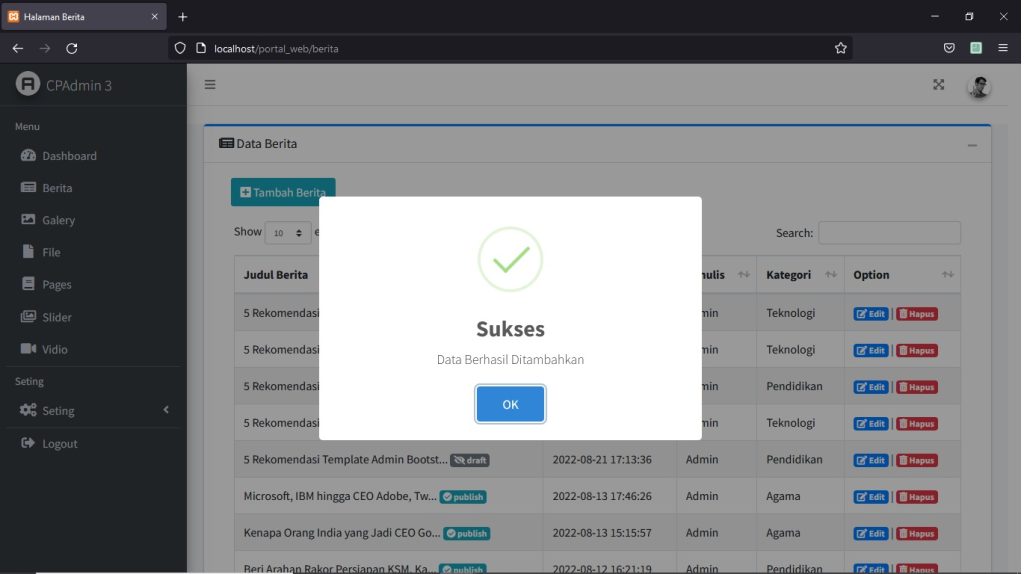1024x574 pixels.
Task: Click the fullscreen expand icon
Action: (938, 85)
